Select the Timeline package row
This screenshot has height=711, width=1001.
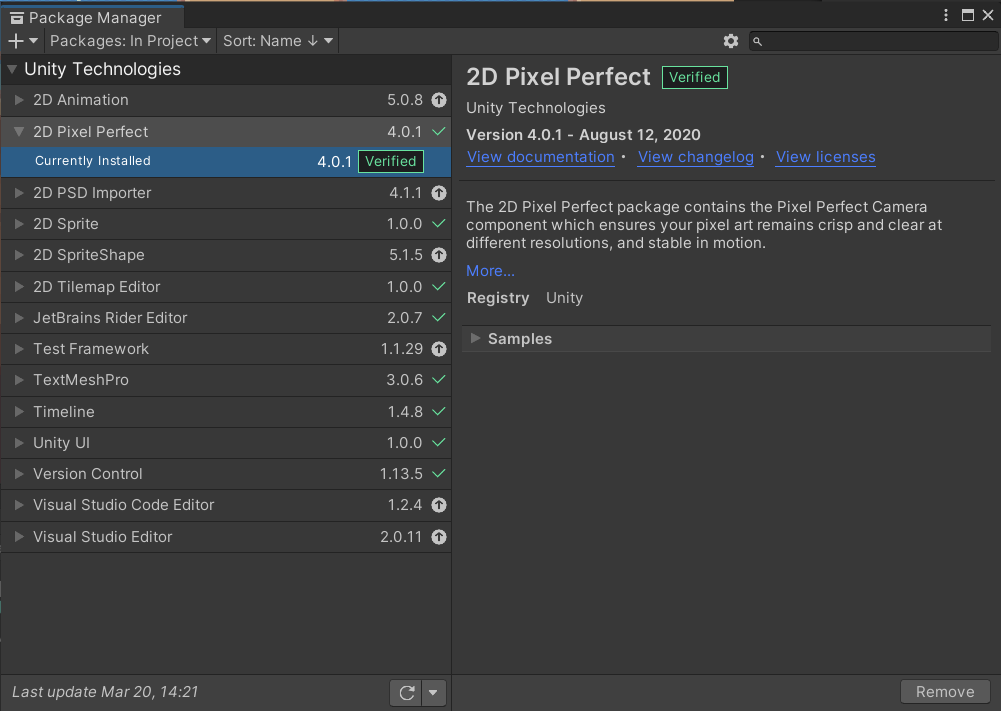225,412
